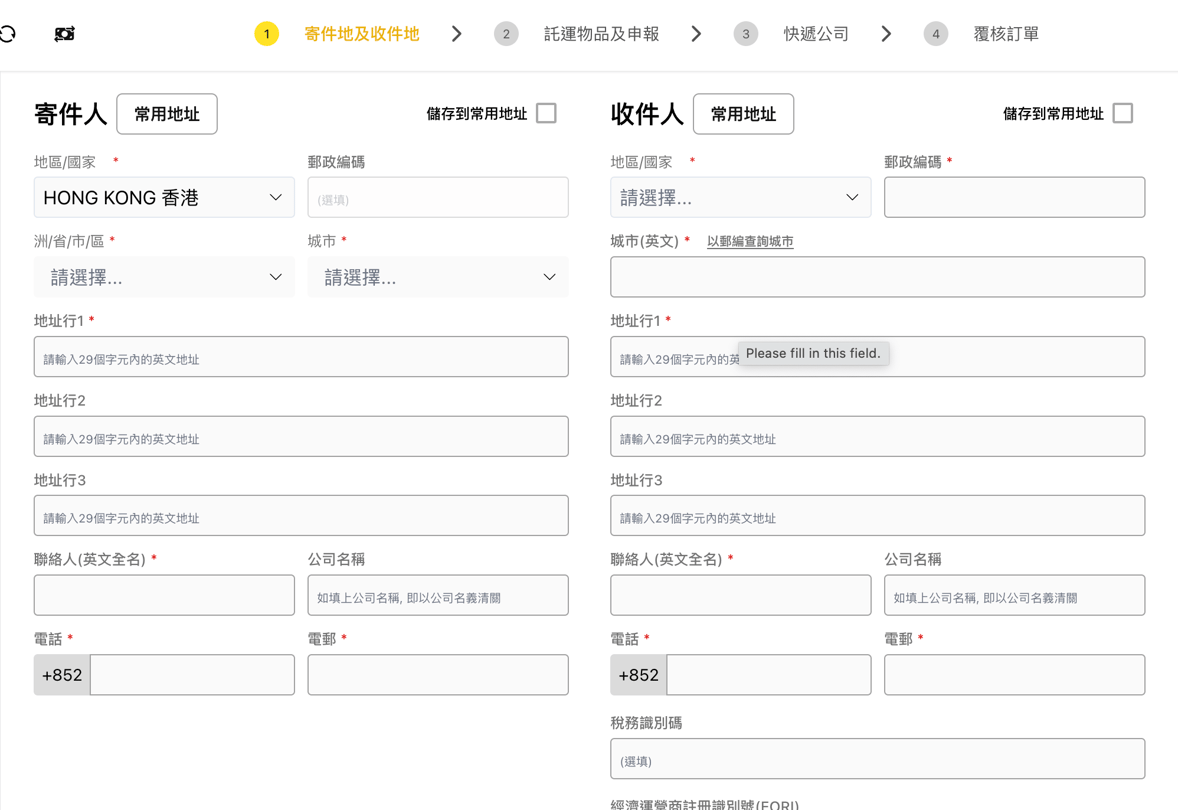Click the yellow step 1 circle

(x=266, y=34)
